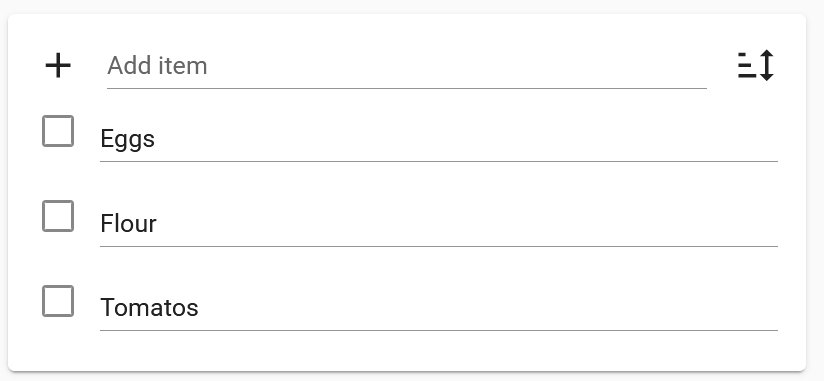Screen dimensions: 824x381
Task: Focus the Add item text field
Action: (x=406, y=67)
